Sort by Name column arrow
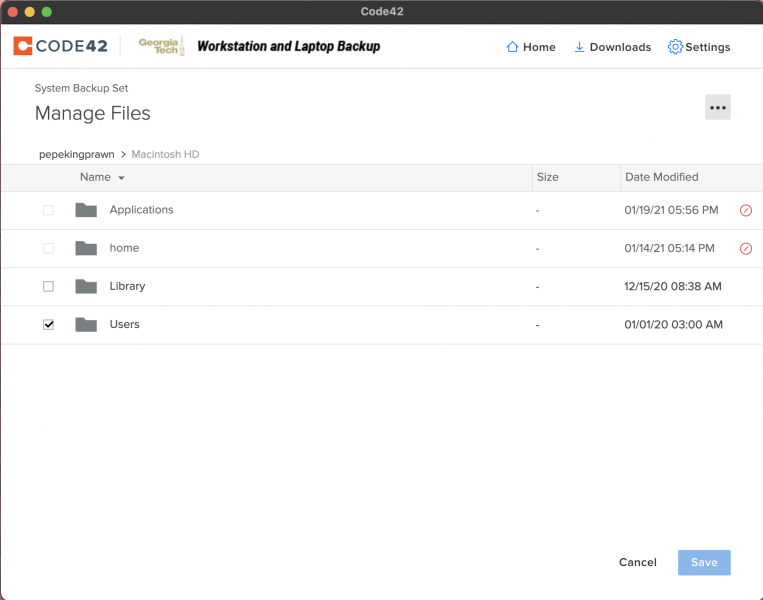Viewport: 763px width, 600px height. [122, 178]
